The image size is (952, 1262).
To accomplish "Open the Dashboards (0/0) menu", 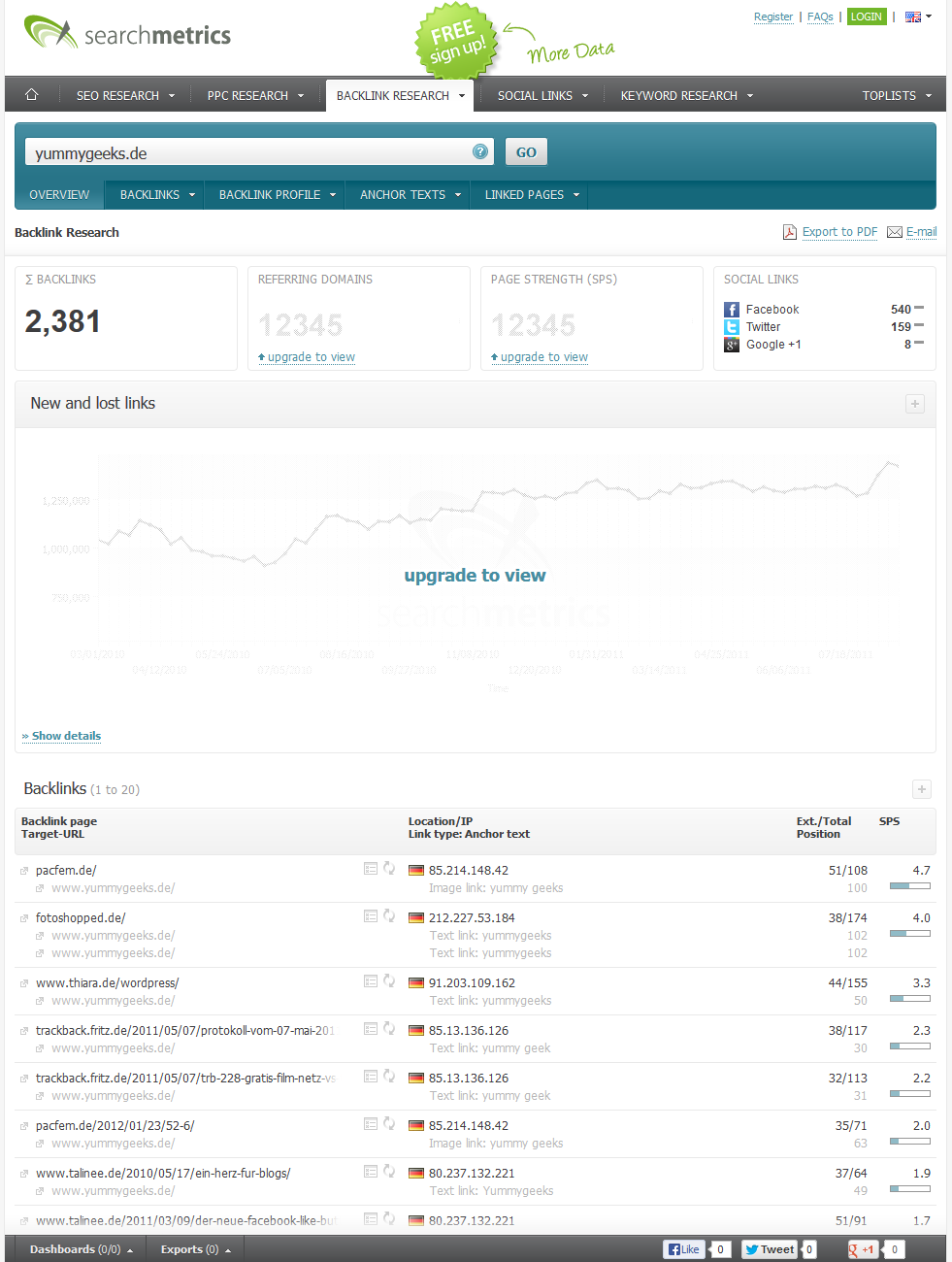I will 82,1249.
